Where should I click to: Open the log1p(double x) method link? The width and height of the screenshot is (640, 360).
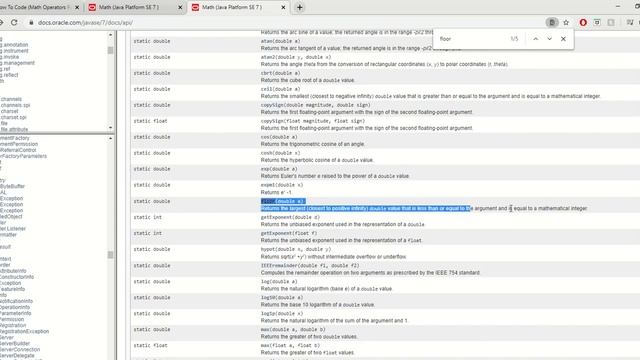(x=282, y=313)
